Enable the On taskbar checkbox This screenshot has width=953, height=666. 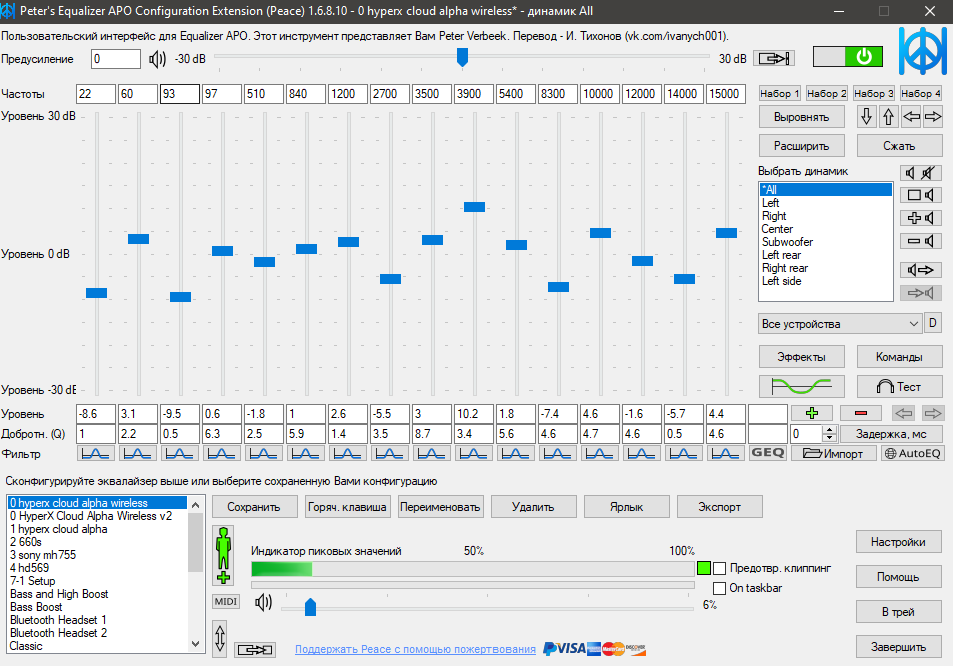[720, 588]
